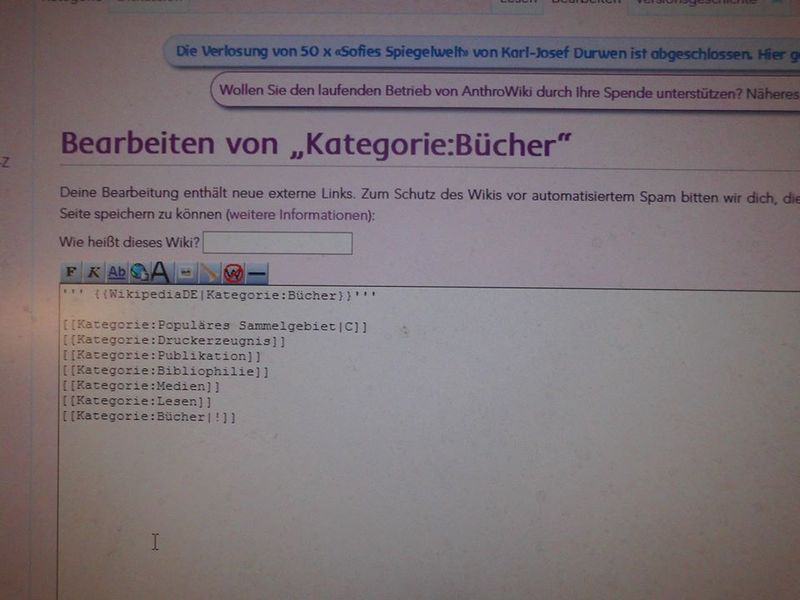Insert embedded file picture icon
The image size is (800, 600).
[x=186, y=273]
